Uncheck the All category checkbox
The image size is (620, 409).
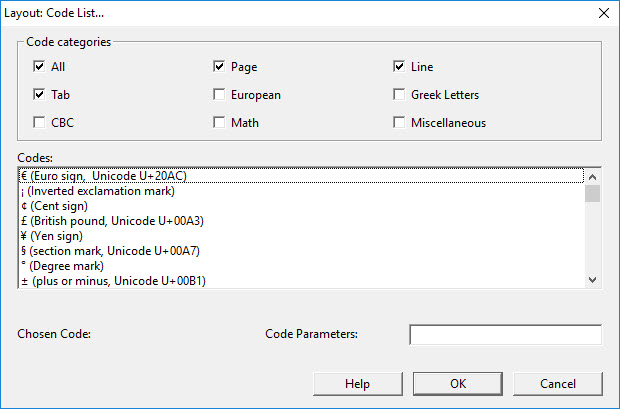[40, 67]
